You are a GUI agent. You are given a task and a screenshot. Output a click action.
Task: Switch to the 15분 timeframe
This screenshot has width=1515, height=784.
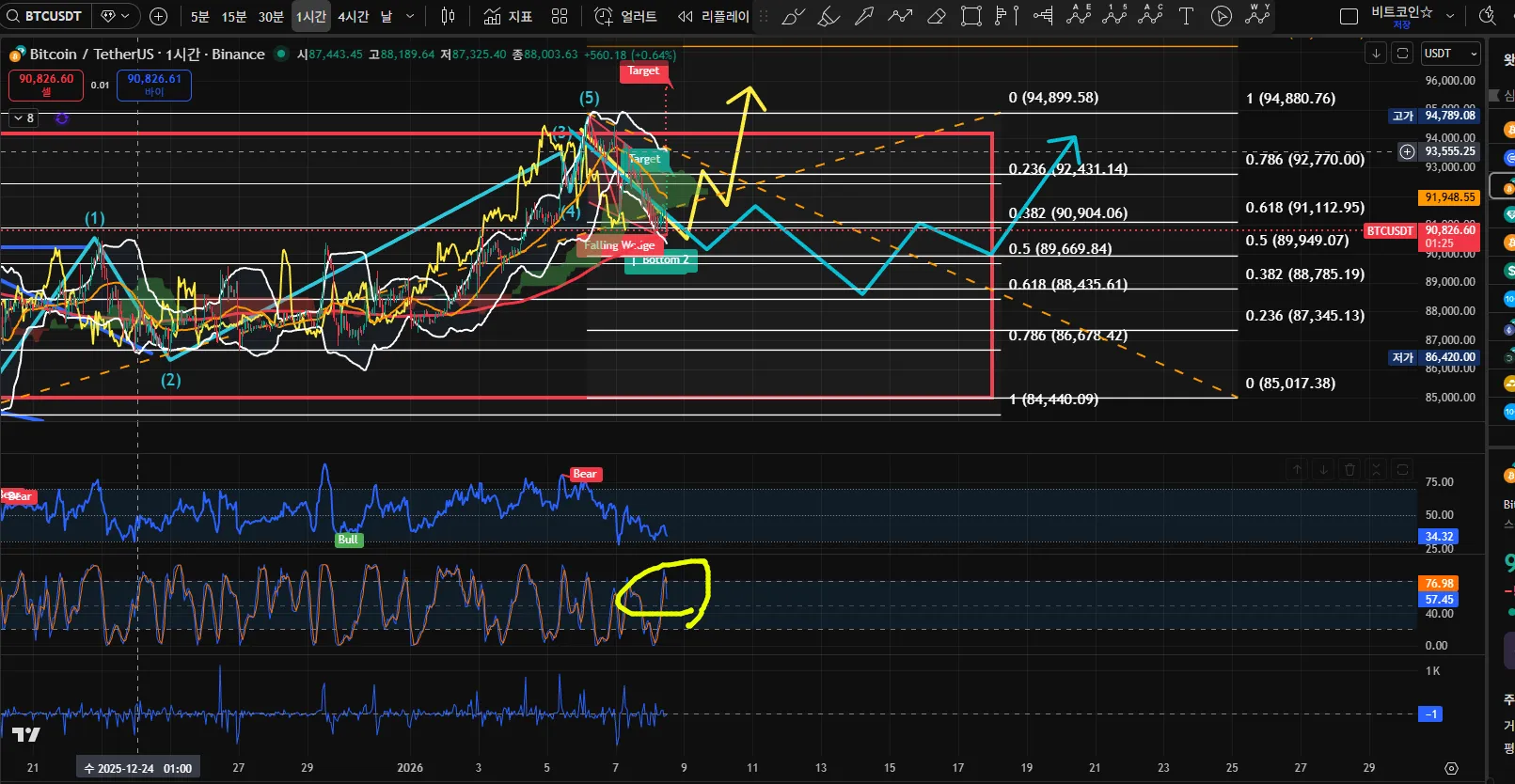coord(233,16)
